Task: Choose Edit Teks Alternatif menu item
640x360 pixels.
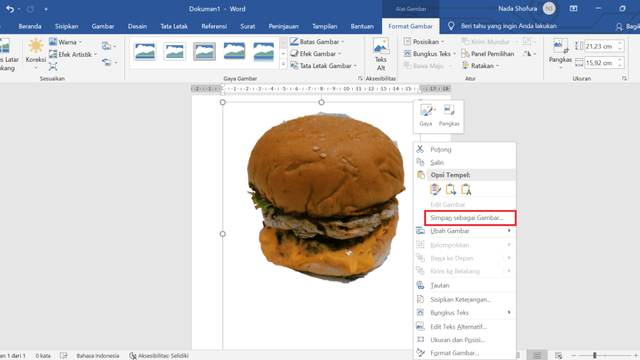Action: click(x=465, y=327)
